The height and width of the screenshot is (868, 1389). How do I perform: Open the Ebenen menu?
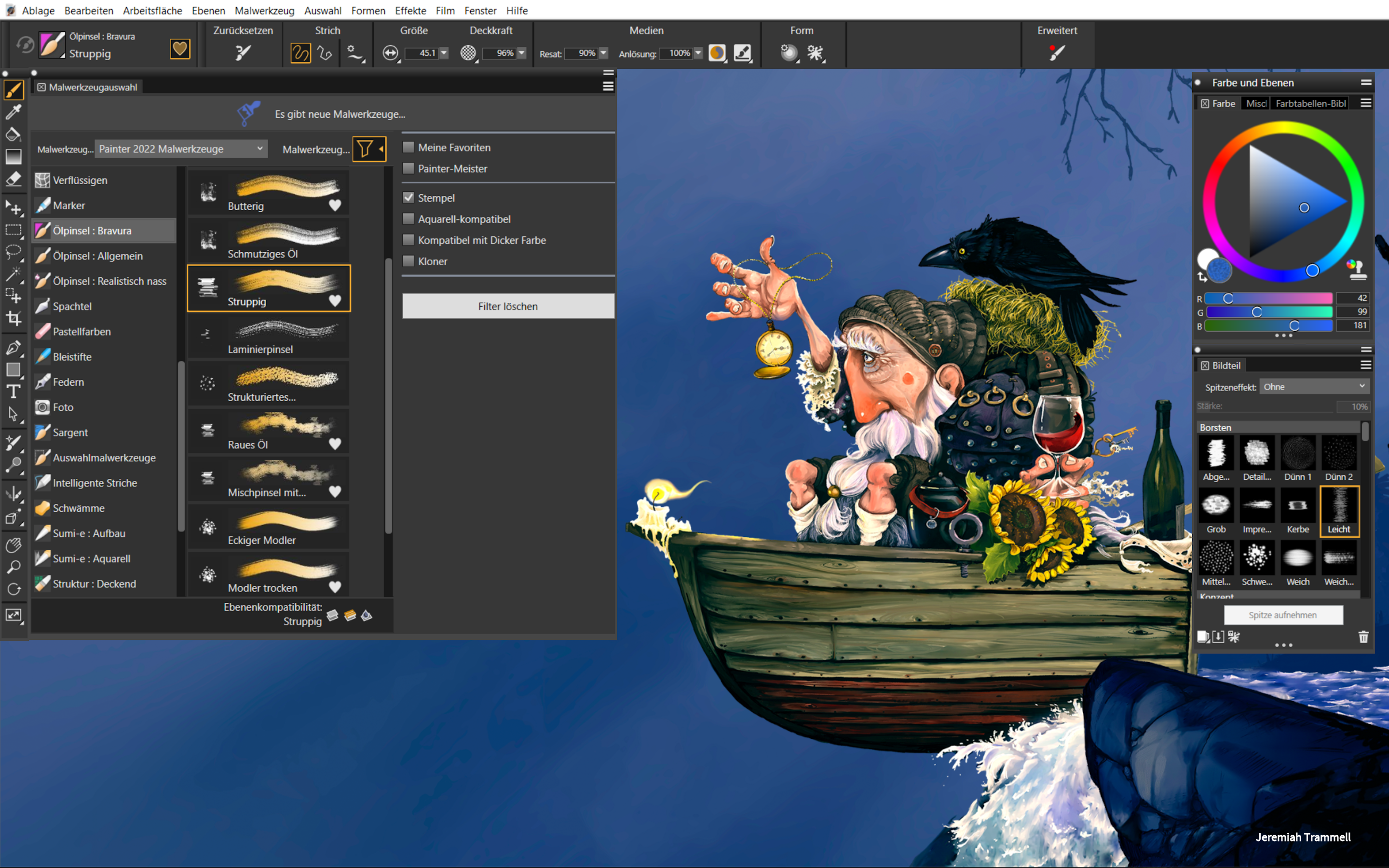tap(208, 10)
